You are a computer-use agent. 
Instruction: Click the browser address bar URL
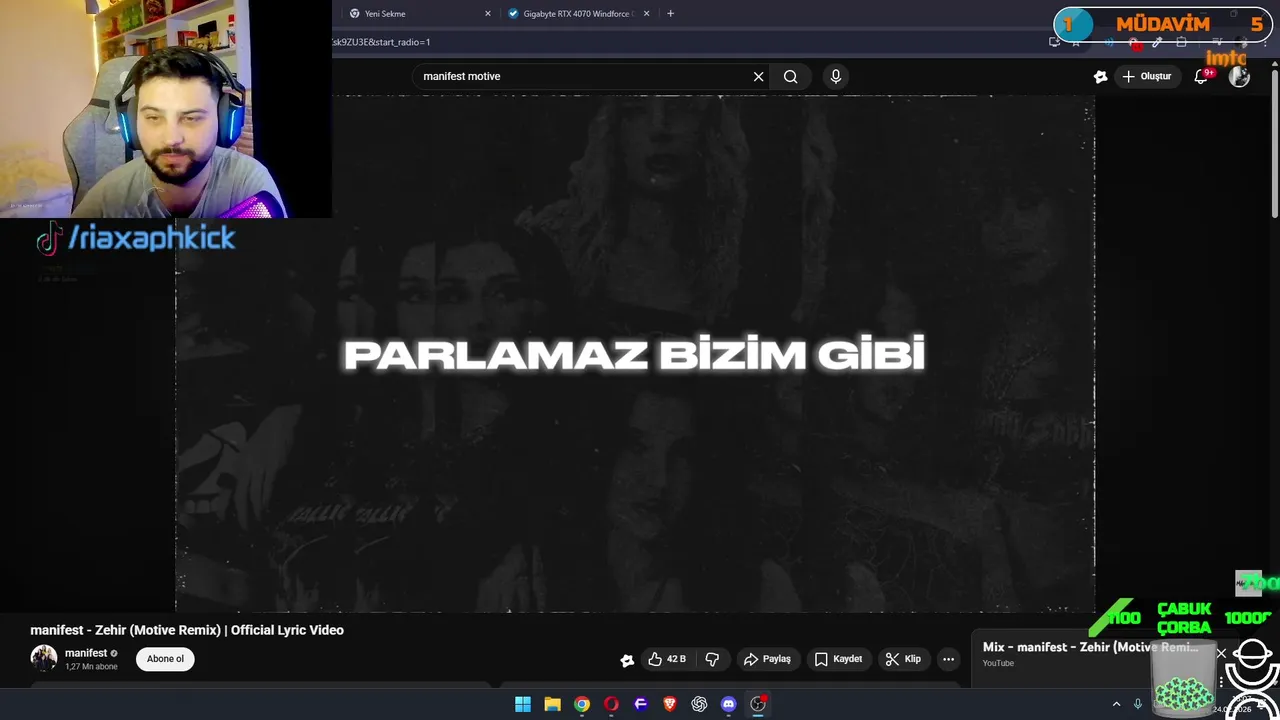point(380,42)
